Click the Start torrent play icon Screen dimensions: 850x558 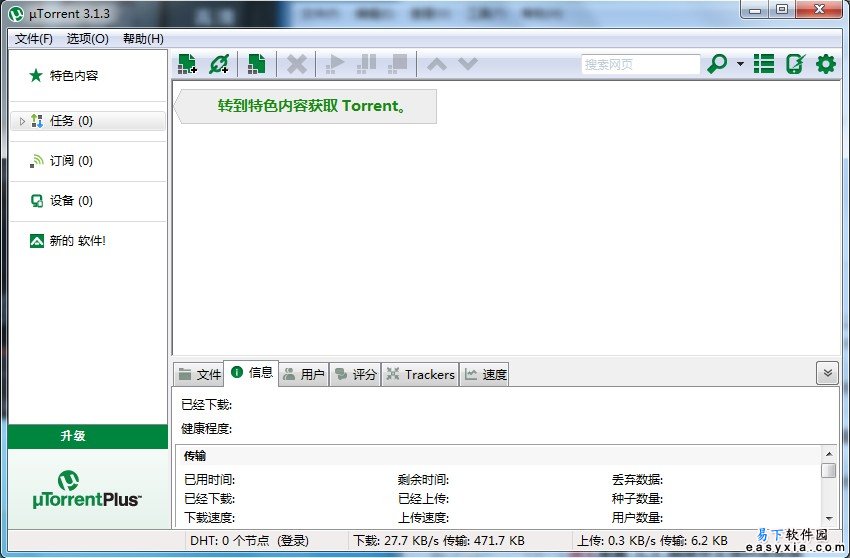pyautogui.click(x=335, y=64)
